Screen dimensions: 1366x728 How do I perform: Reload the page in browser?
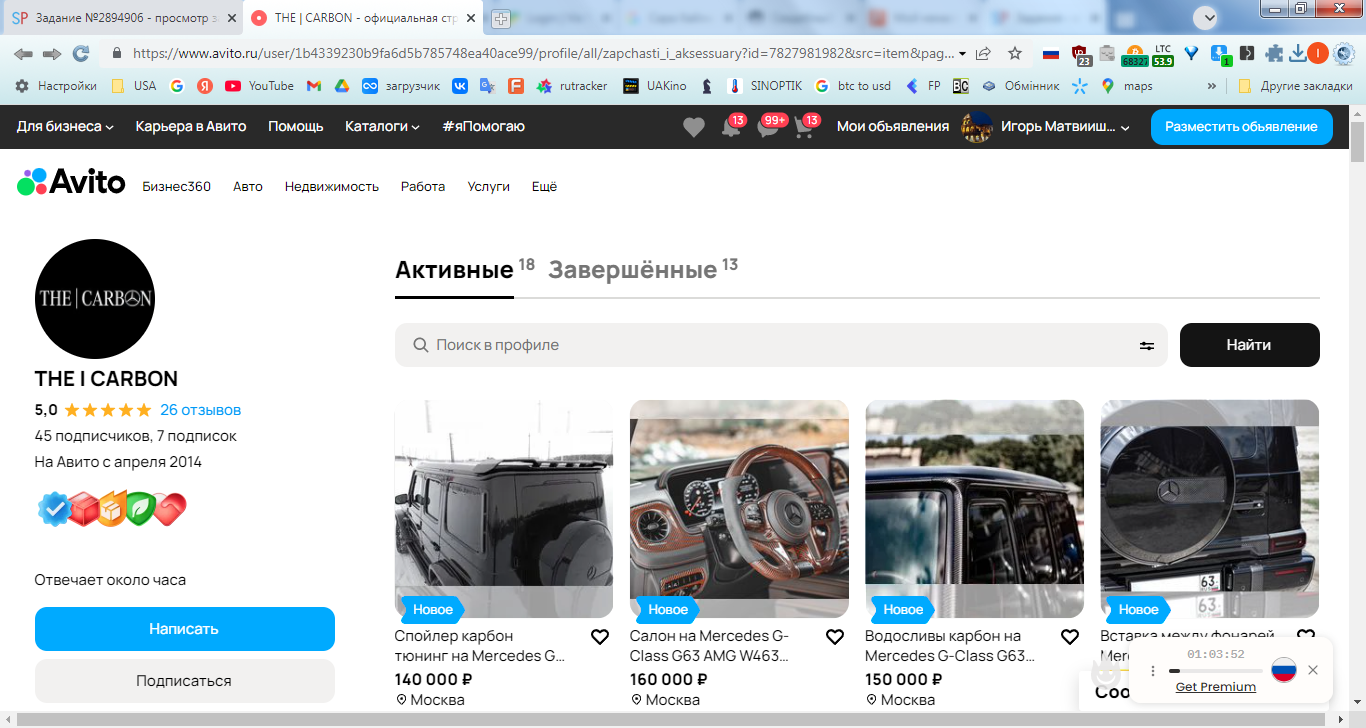tap(81, 53)
